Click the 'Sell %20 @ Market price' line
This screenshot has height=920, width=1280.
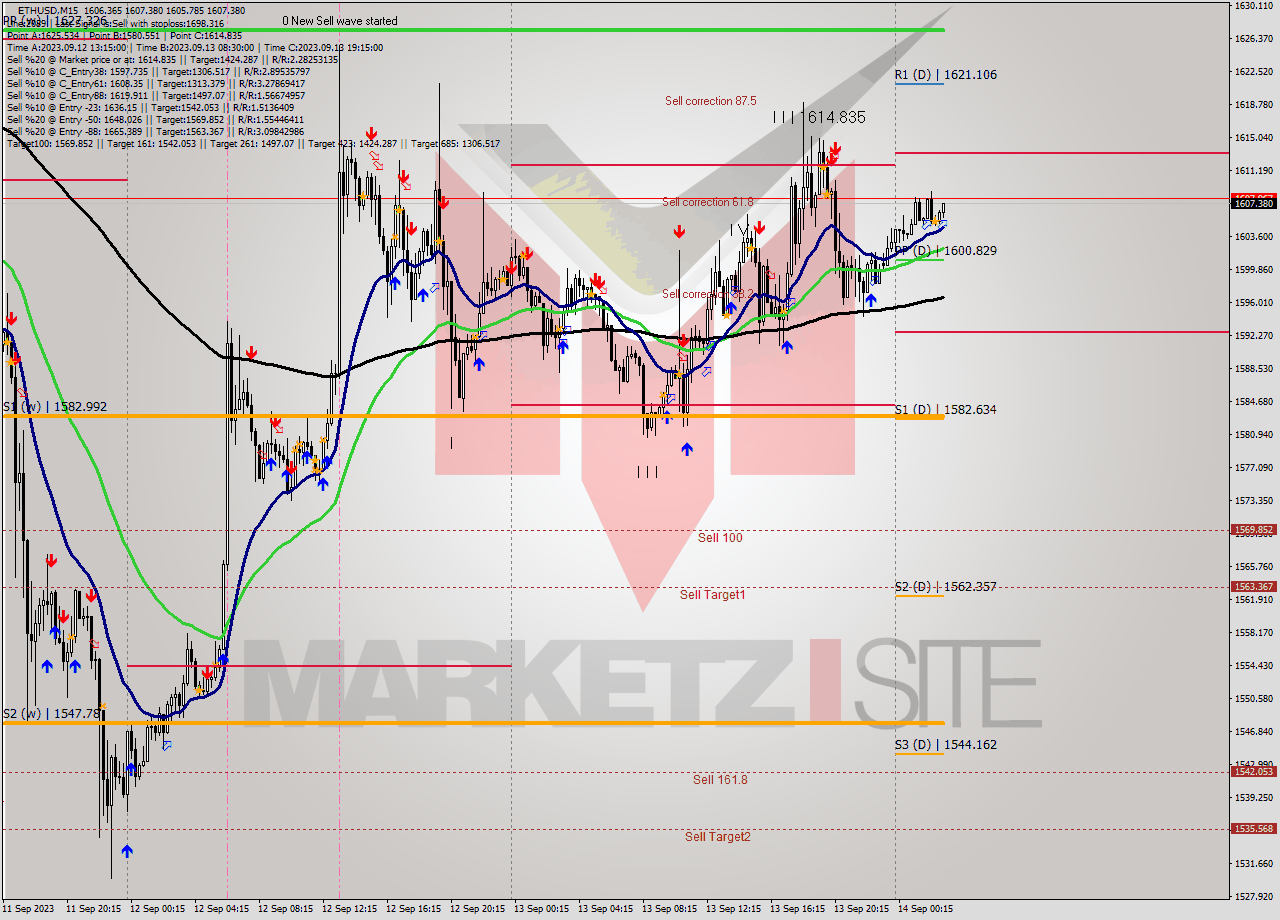pyautogui.click(x=172, y=59)
